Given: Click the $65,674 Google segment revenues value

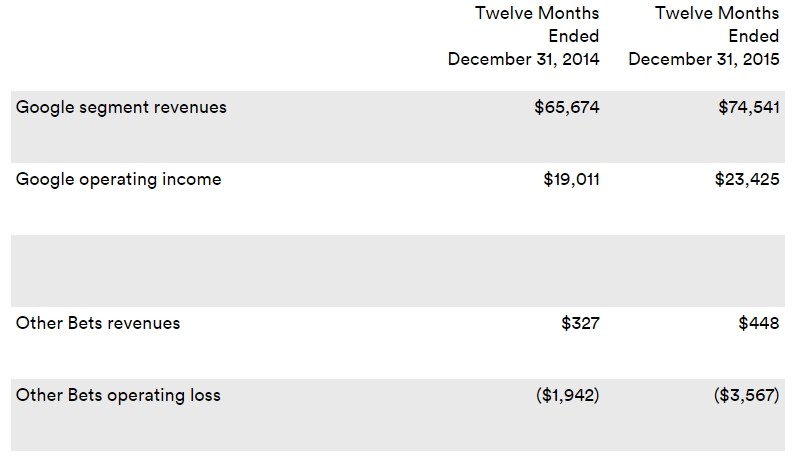Looking at the screenshot, I should tap(567, 107).
